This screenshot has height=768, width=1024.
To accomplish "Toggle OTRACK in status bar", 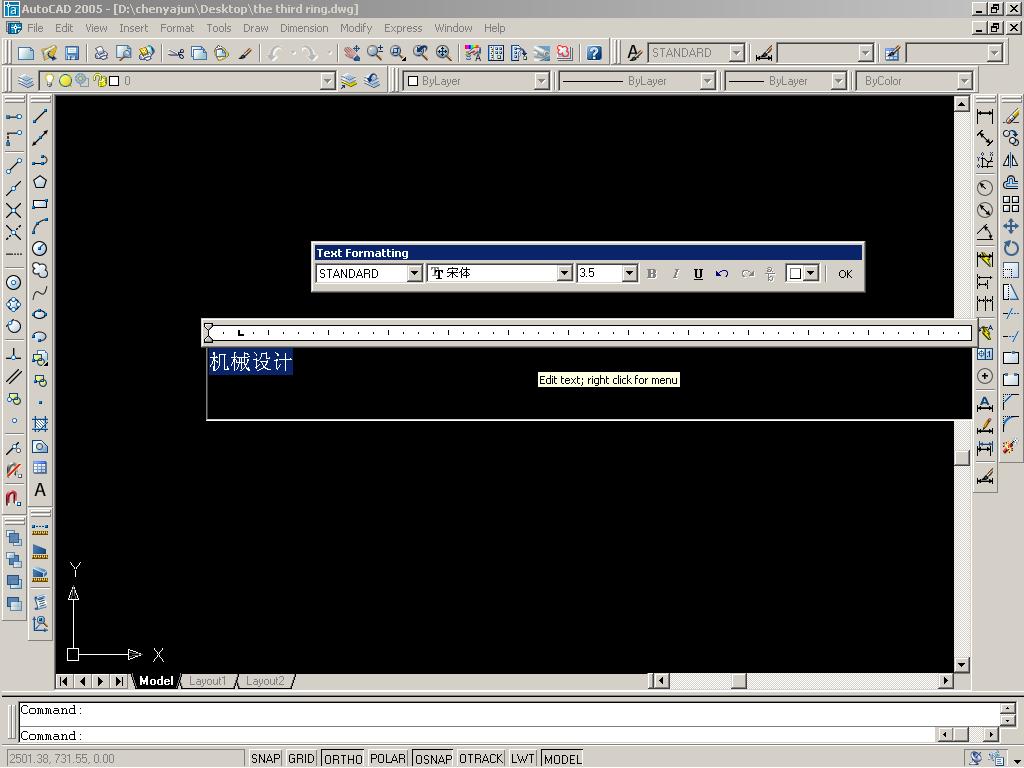I will [x=481, y=758].
